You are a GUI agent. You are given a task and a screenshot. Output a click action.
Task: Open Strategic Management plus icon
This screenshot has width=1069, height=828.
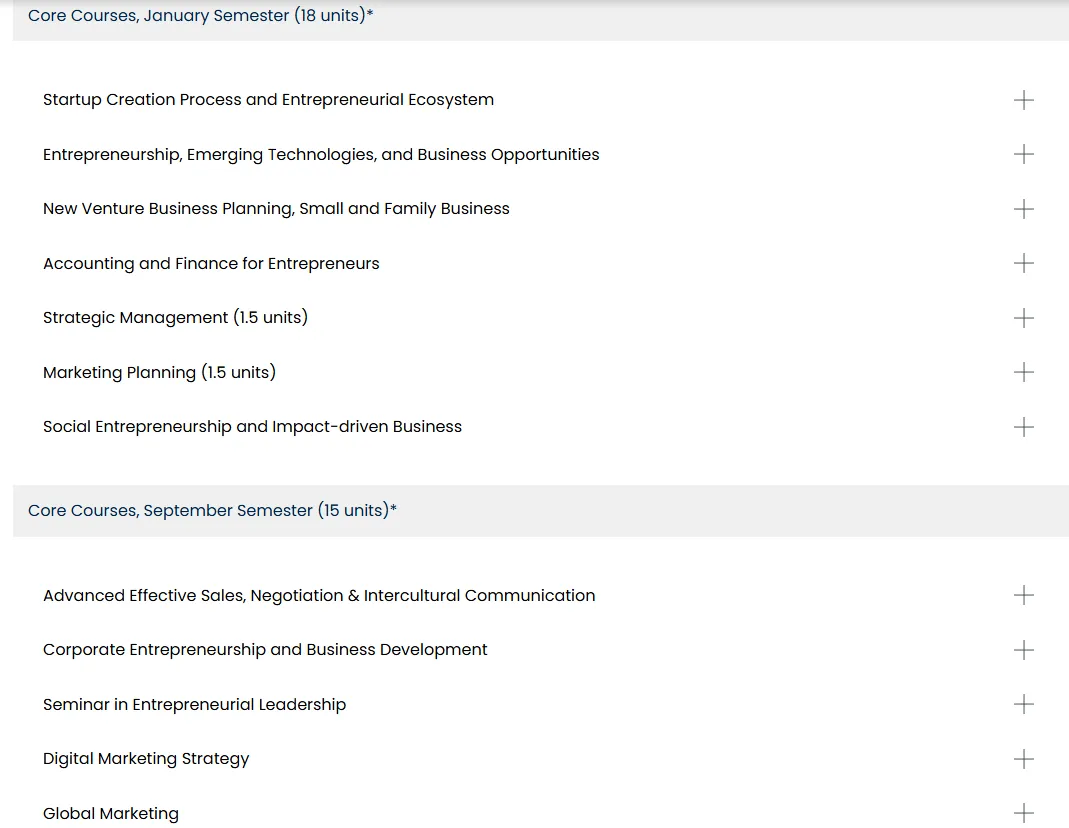(1023, 318)
